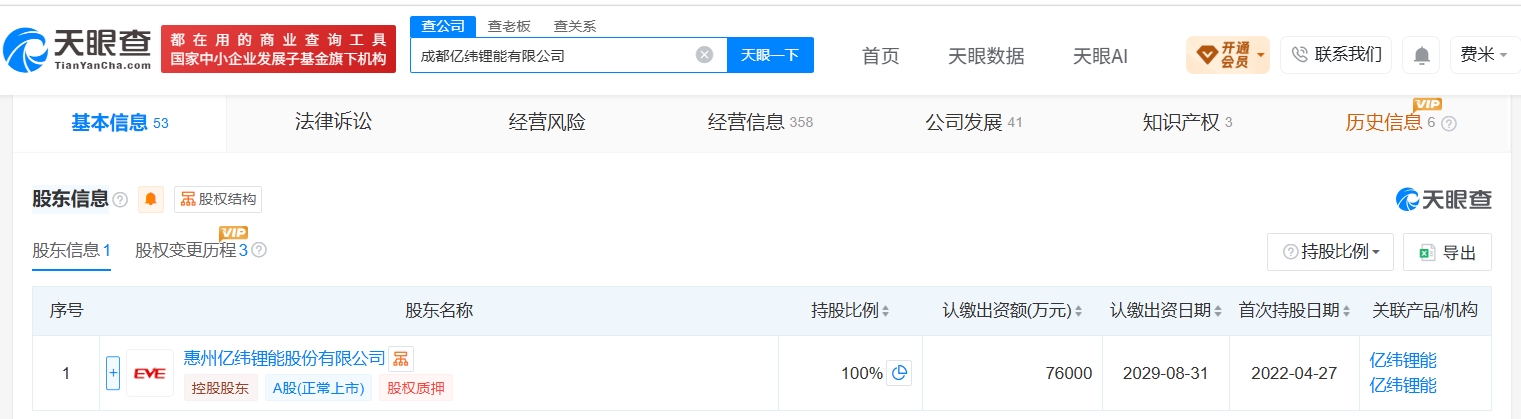Viewport: 1521px width, 419px height.
Task: Switch to the 法律诉讼 tab
Action: tap(333, 122)
